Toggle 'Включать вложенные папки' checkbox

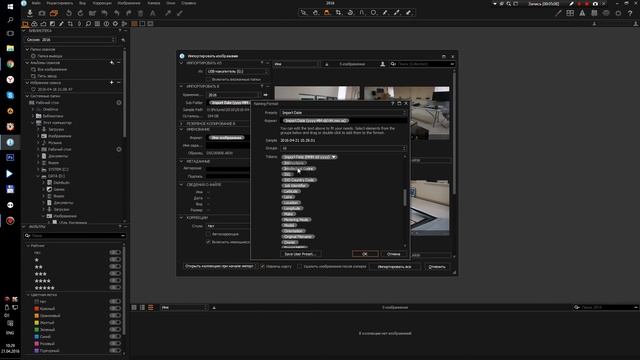209,79
